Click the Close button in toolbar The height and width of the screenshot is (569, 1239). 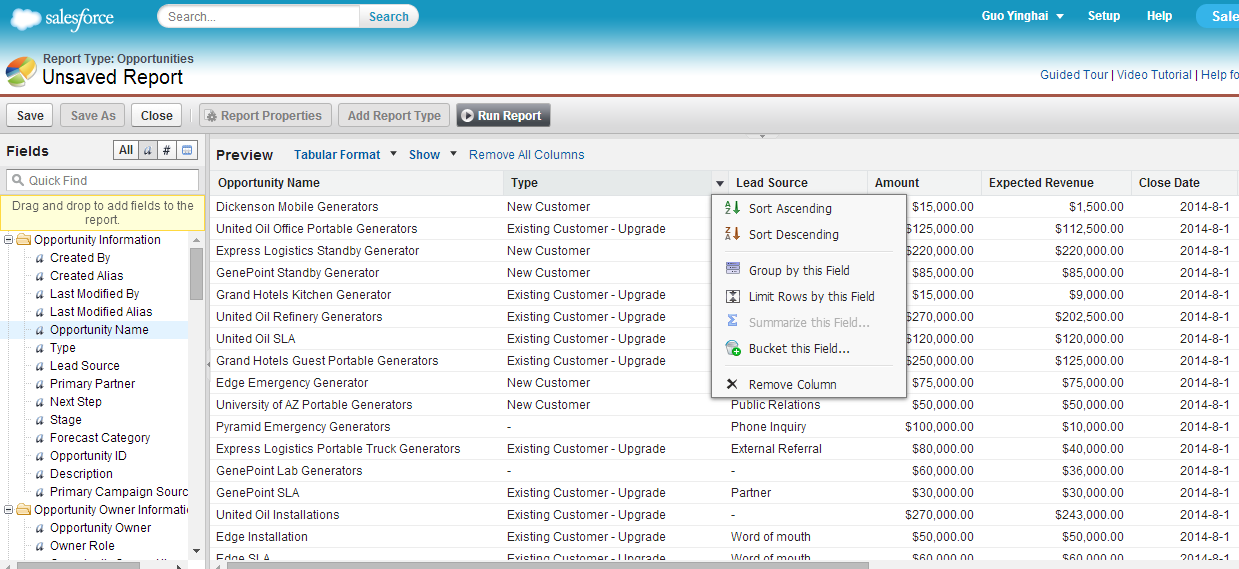(156, 115)
